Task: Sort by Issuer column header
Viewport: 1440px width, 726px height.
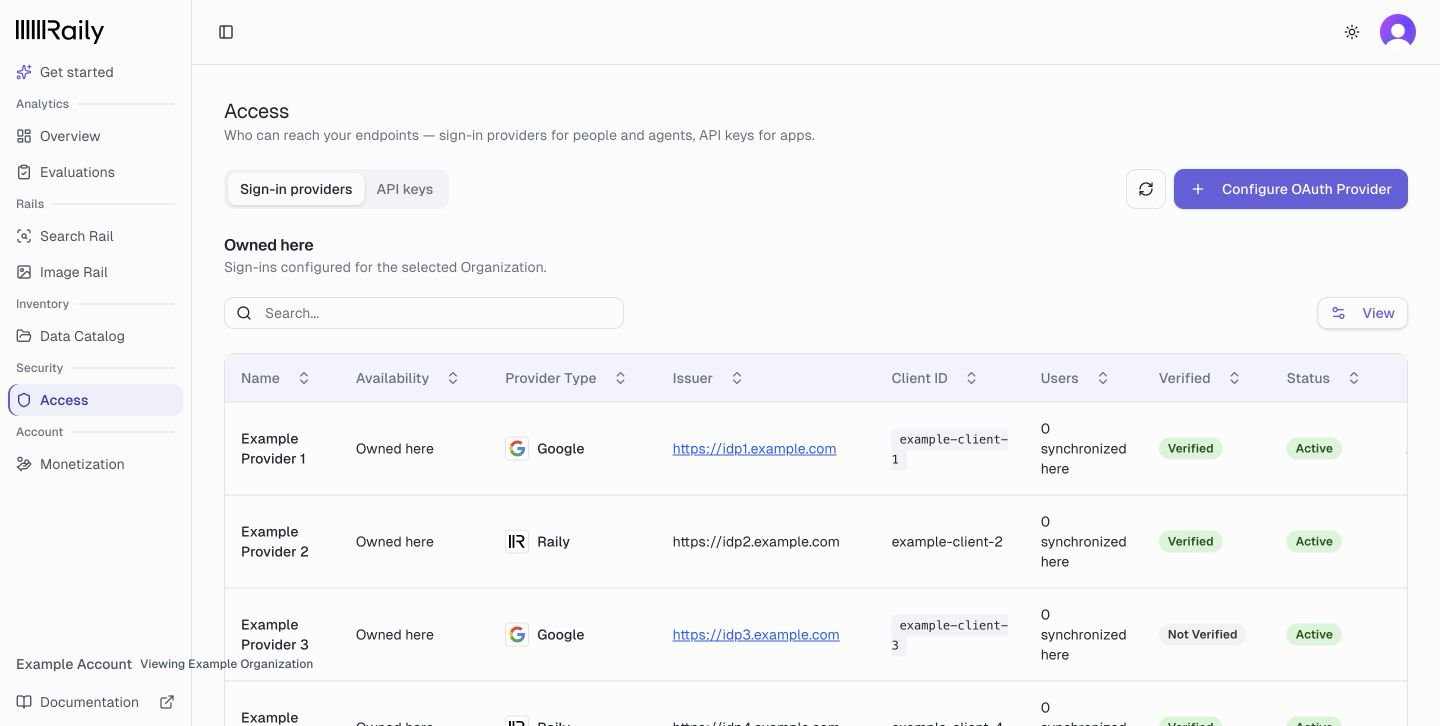Action: point(708,378)
